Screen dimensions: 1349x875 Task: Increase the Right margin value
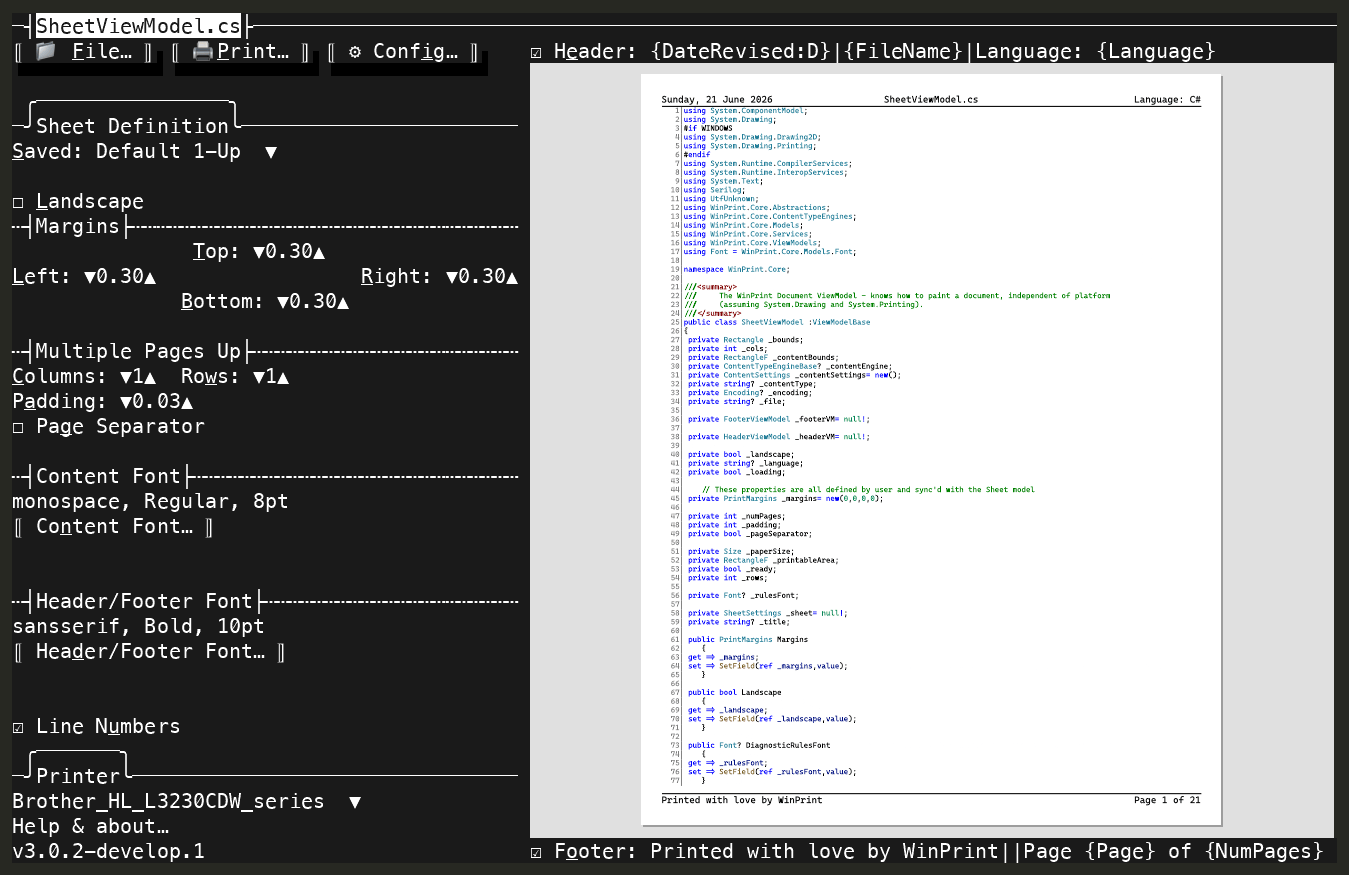pos(512,277)
